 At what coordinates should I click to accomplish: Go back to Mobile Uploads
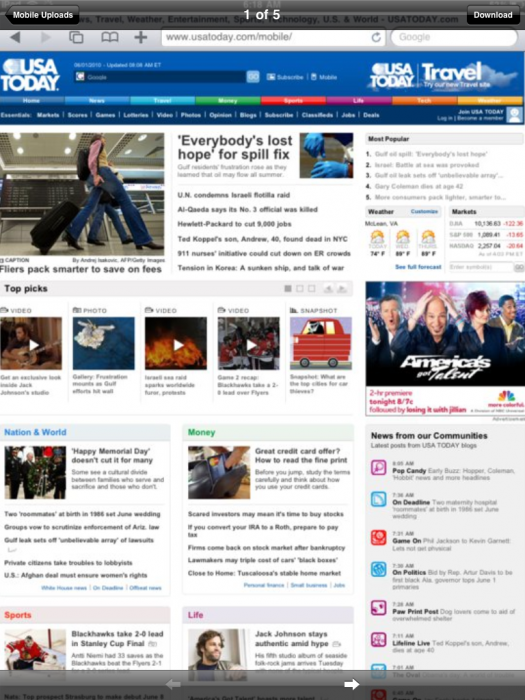click(x=42, y=15)
